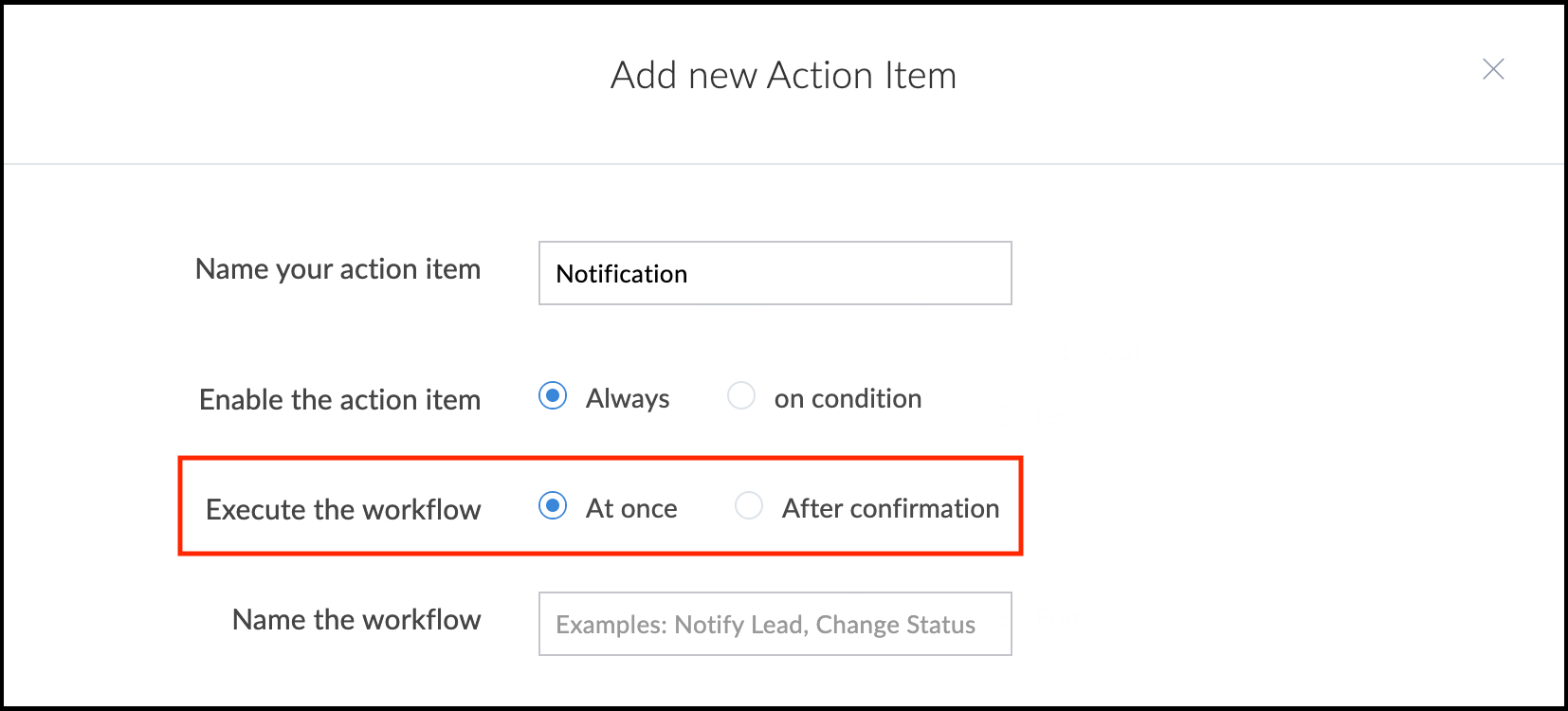Click the Name your action item label
This screenshot has width=1568, height=711.
337,269
